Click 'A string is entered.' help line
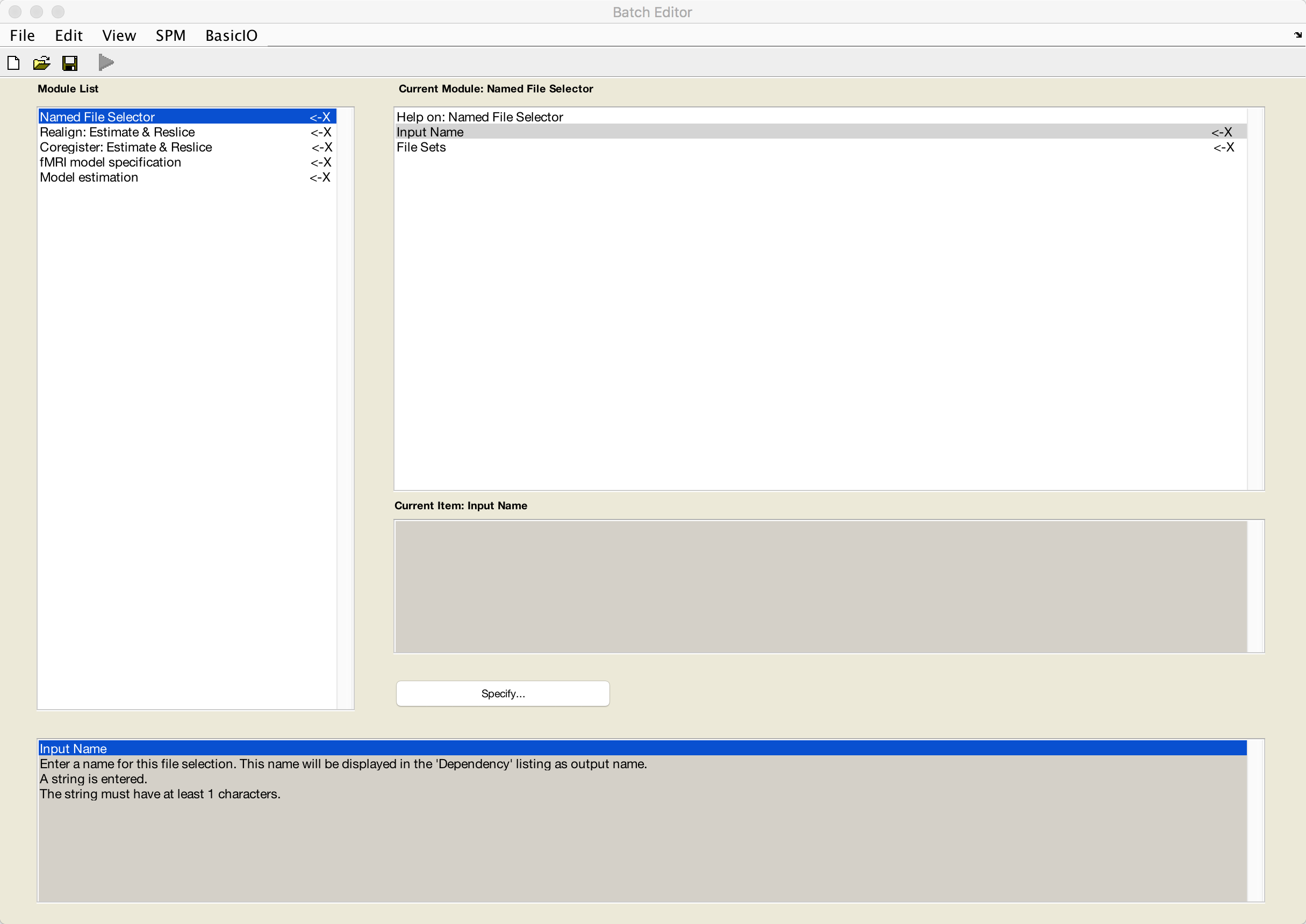Screen dimensions: 1306x924 [94, 778]
